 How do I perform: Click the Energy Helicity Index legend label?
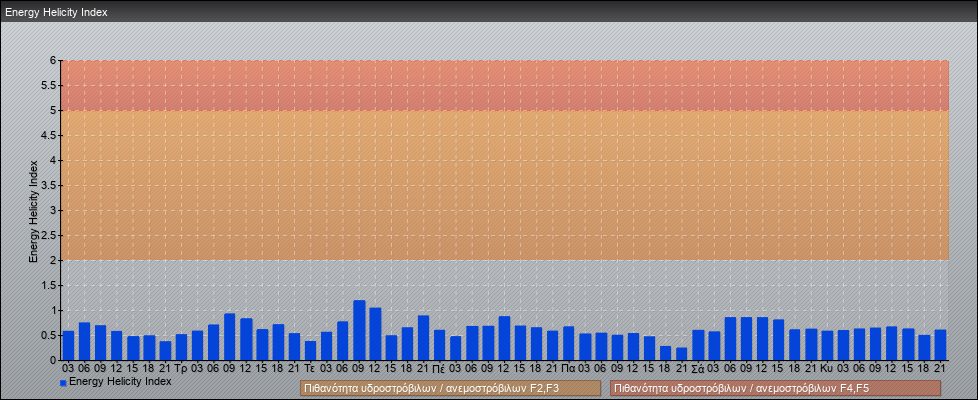[120, 381]
